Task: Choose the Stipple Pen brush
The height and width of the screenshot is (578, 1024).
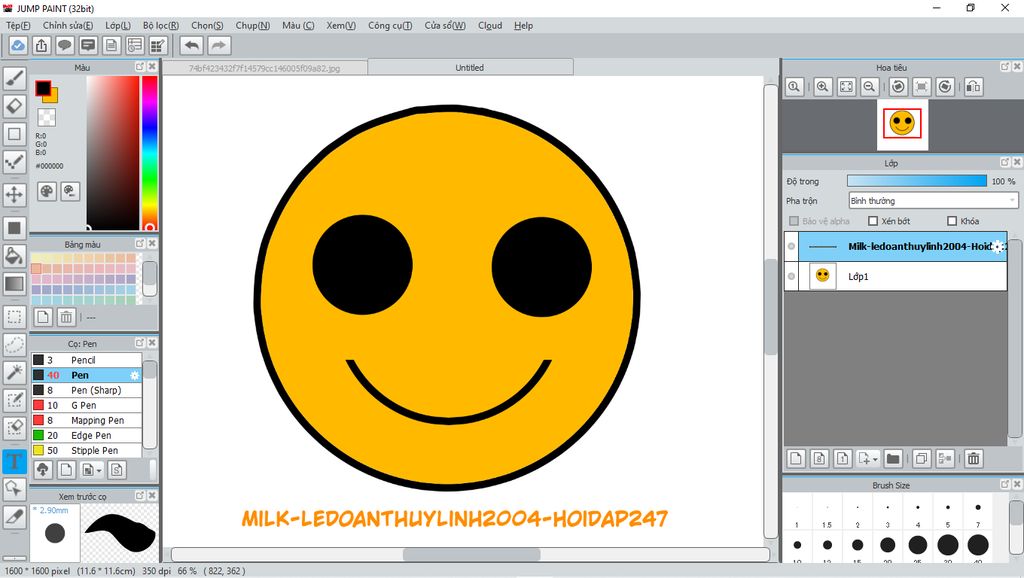Action: (x=86, y=450)
